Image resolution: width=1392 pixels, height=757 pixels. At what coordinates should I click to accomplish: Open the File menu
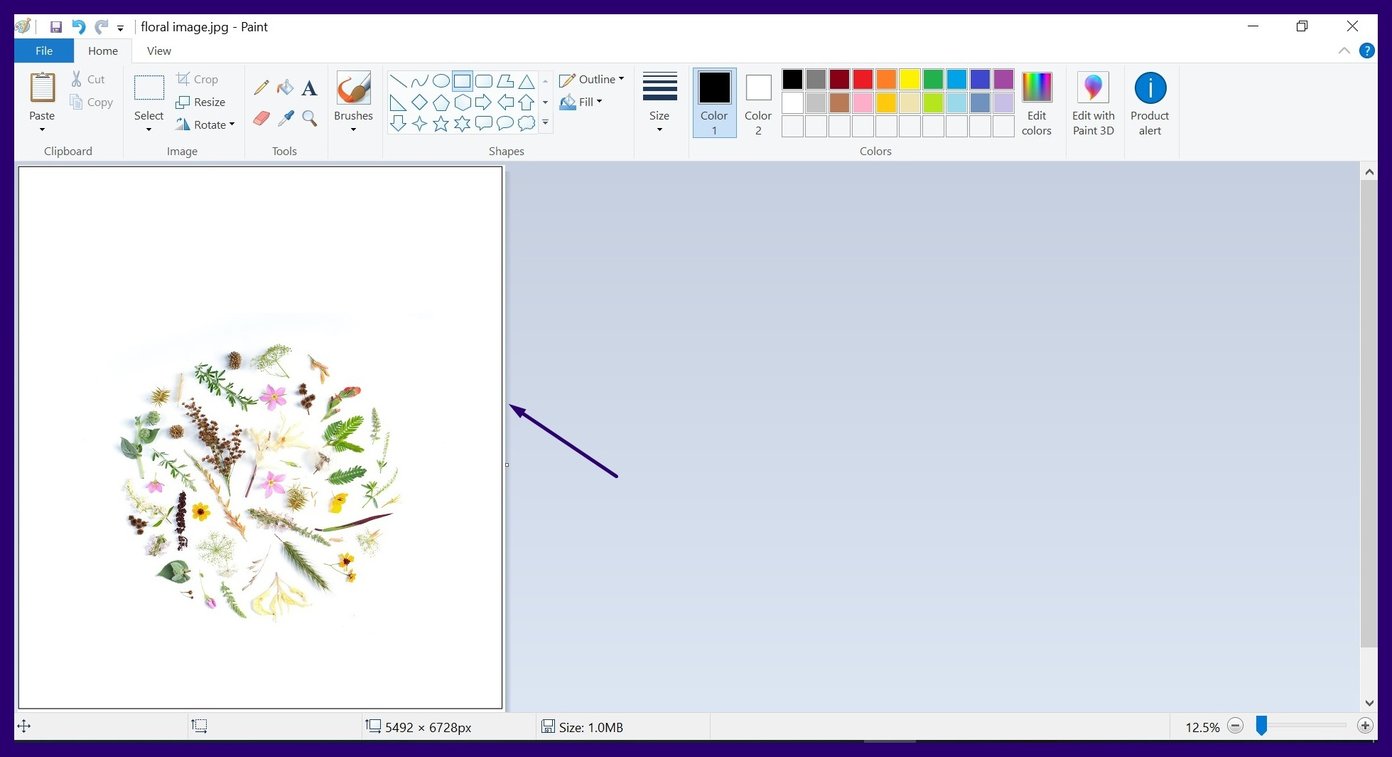[x=44, y=50]
